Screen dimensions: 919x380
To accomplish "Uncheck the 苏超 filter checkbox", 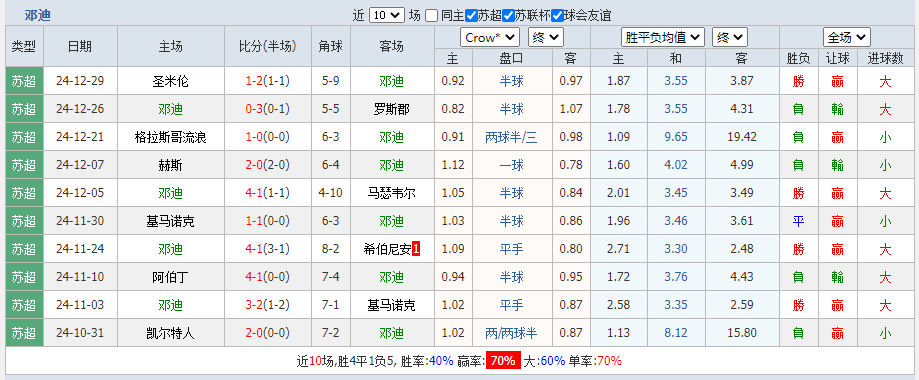I will click(471, 16).
